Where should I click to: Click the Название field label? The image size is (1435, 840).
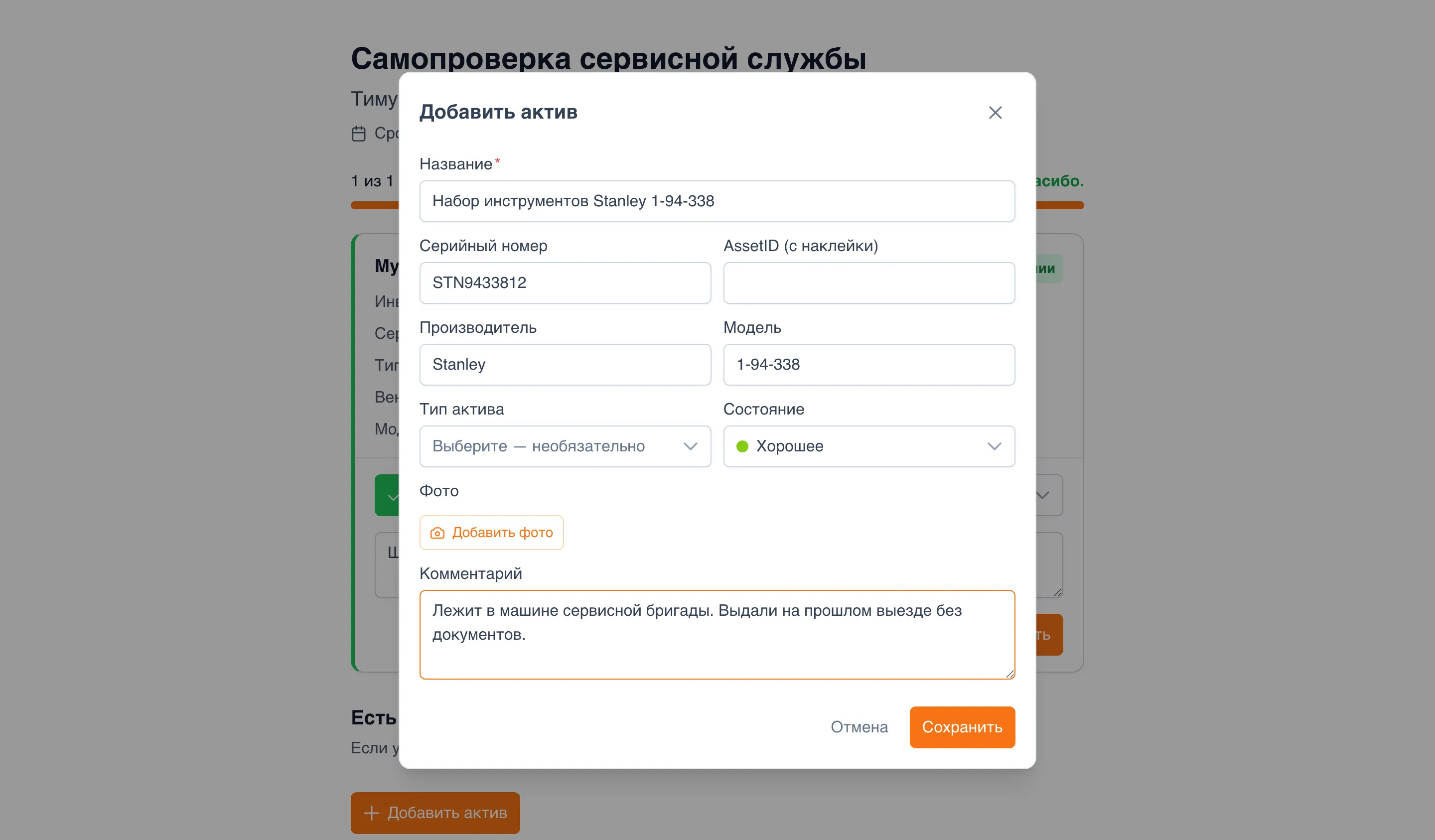tap(455, 164)
